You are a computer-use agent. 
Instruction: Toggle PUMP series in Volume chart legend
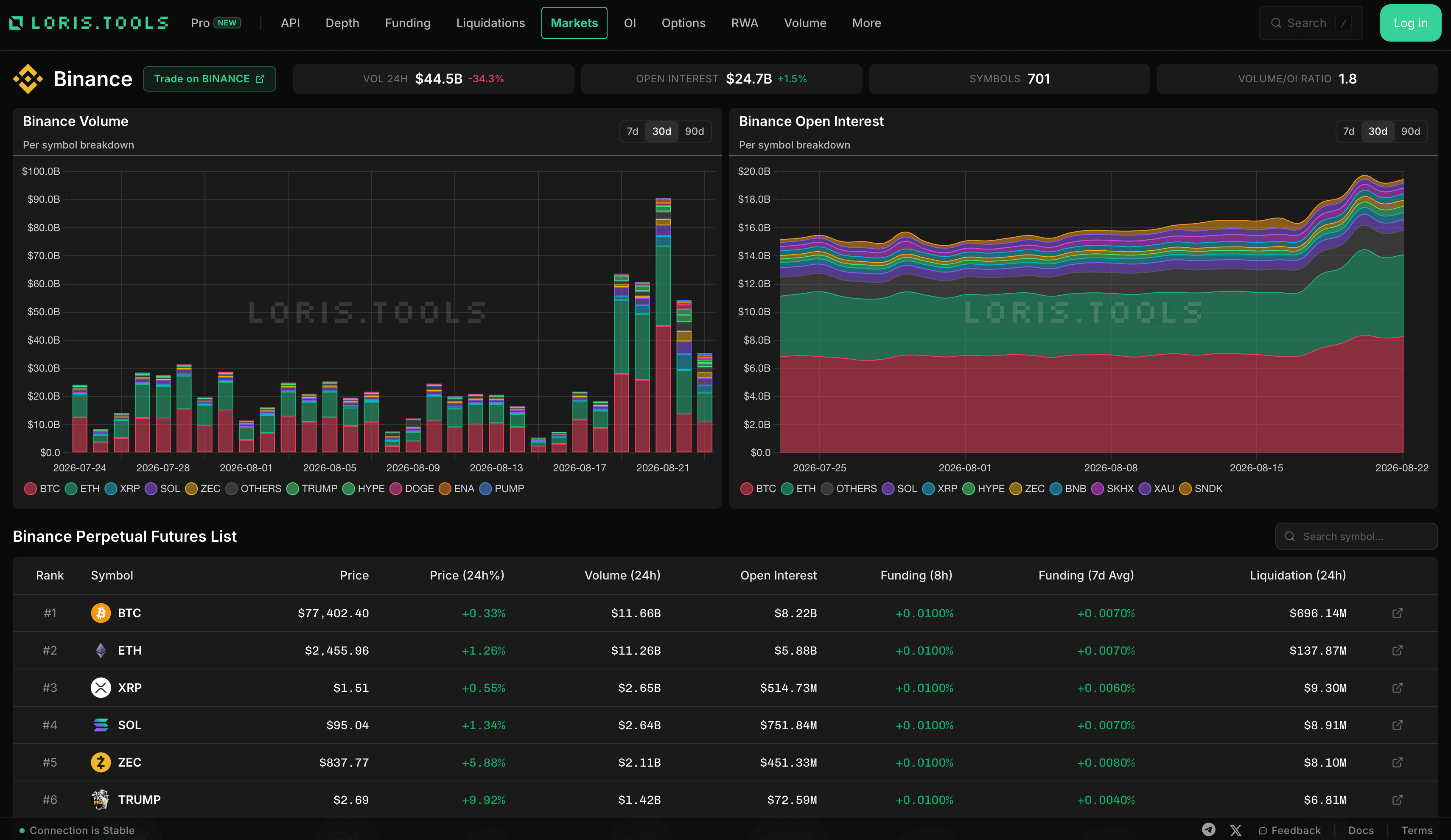pyautogui.click(x=501, y=489)
